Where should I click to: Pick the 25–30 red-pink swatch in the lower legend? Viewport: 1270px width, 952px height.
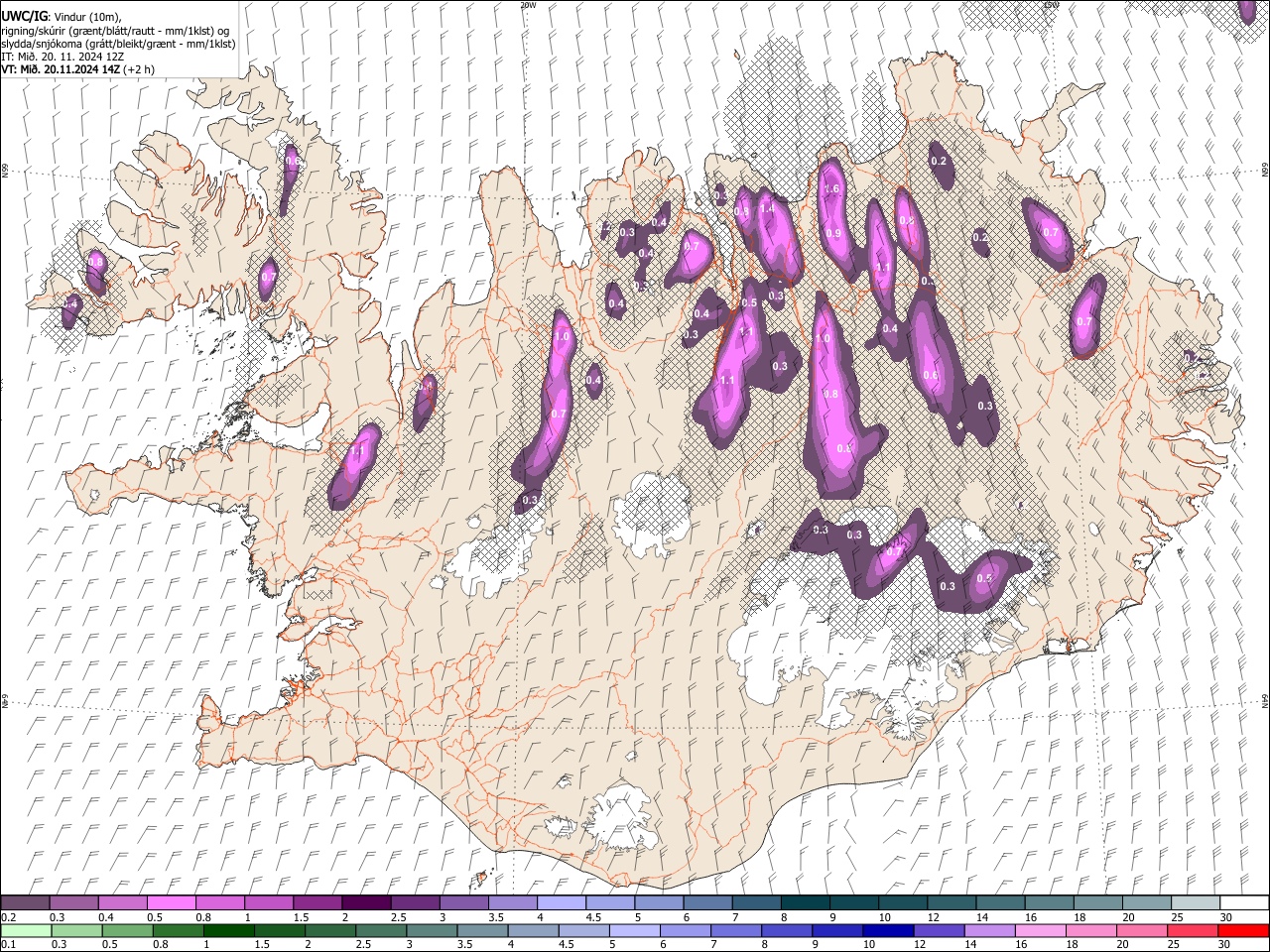[x=1192, y=930]
